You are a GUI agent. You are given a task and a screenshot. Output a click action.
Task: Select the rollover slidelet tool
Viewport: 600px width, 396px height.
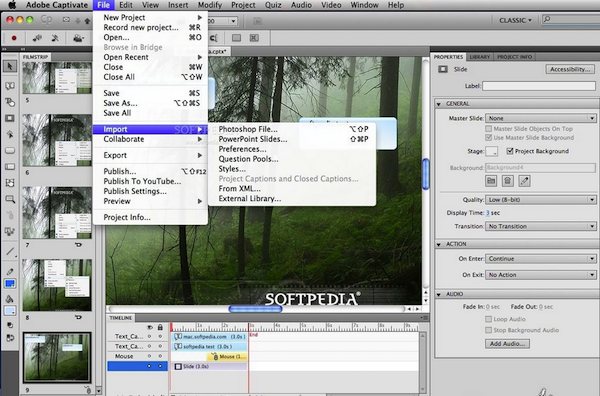click(10, 183)
